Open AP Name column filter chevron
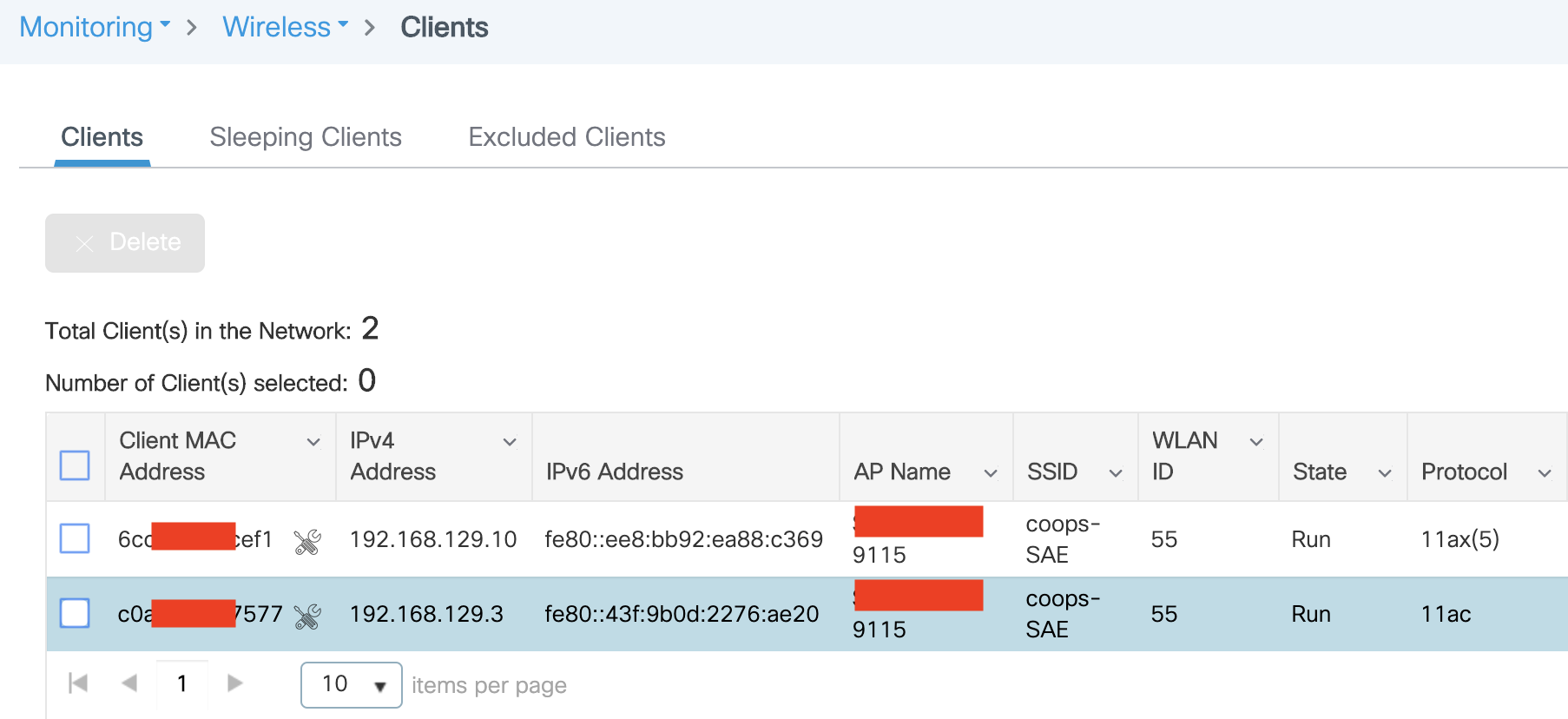The image size is (1568, 719). pos(990,473)
